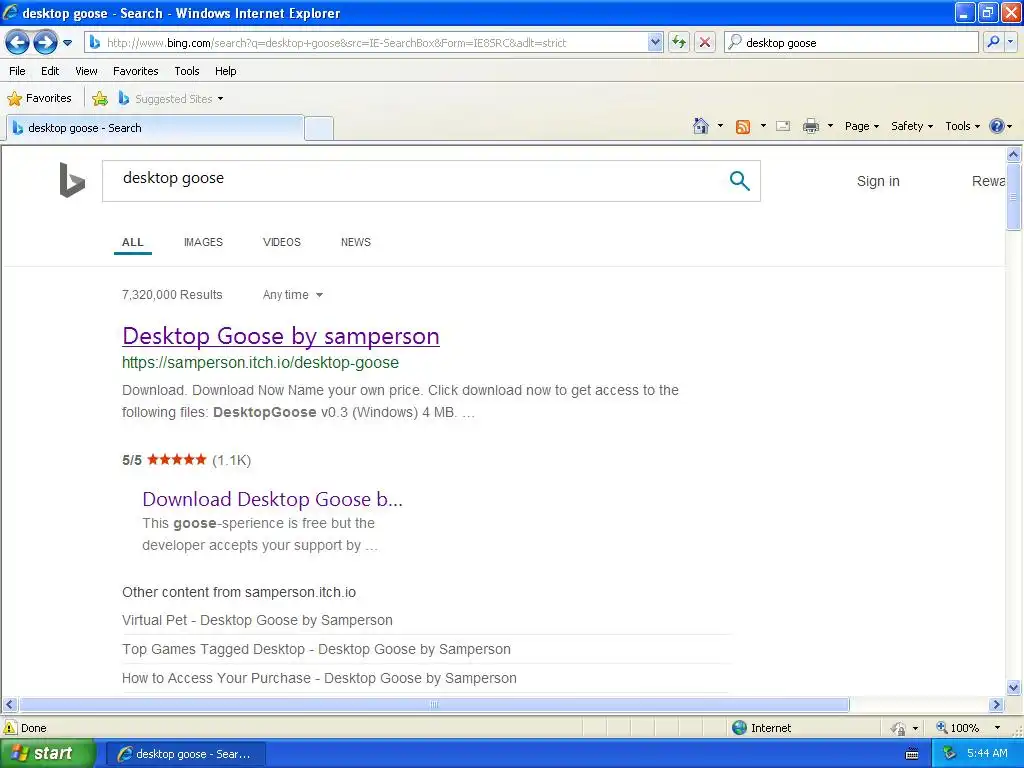Run IE toolbar search magnifier button
Screen dimensions: 1024x768
pos(993,42)
